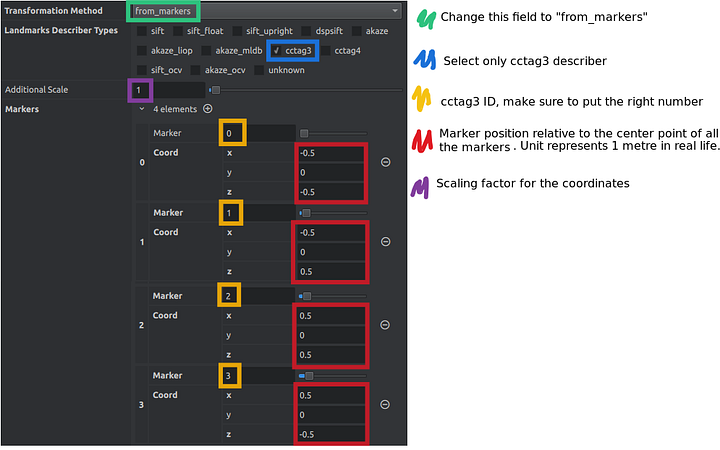Click the x coordinate field of marker 0
The image size is (720, 450).
click(331, 153)
